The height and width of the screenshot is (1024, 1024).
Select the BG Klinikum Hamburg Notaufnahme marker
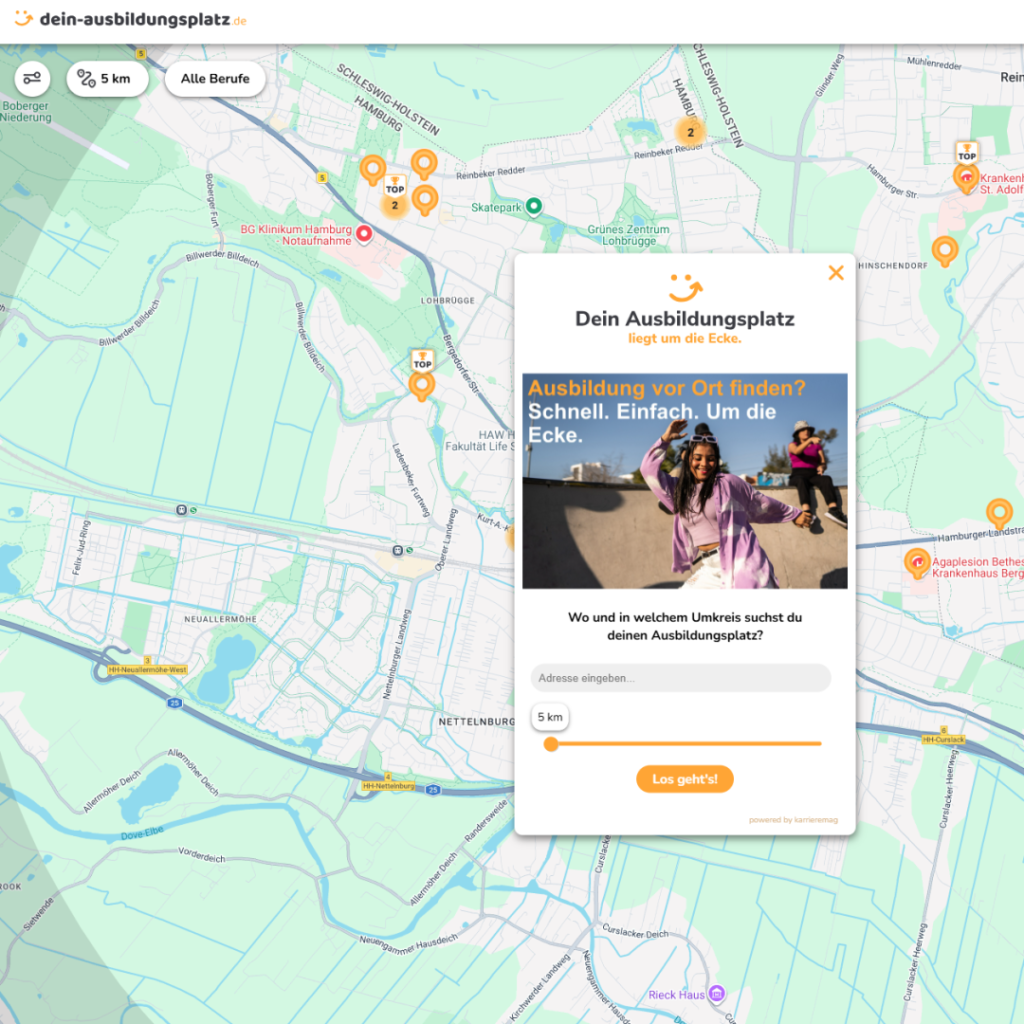pyautogui.click(x=364, y=234)
